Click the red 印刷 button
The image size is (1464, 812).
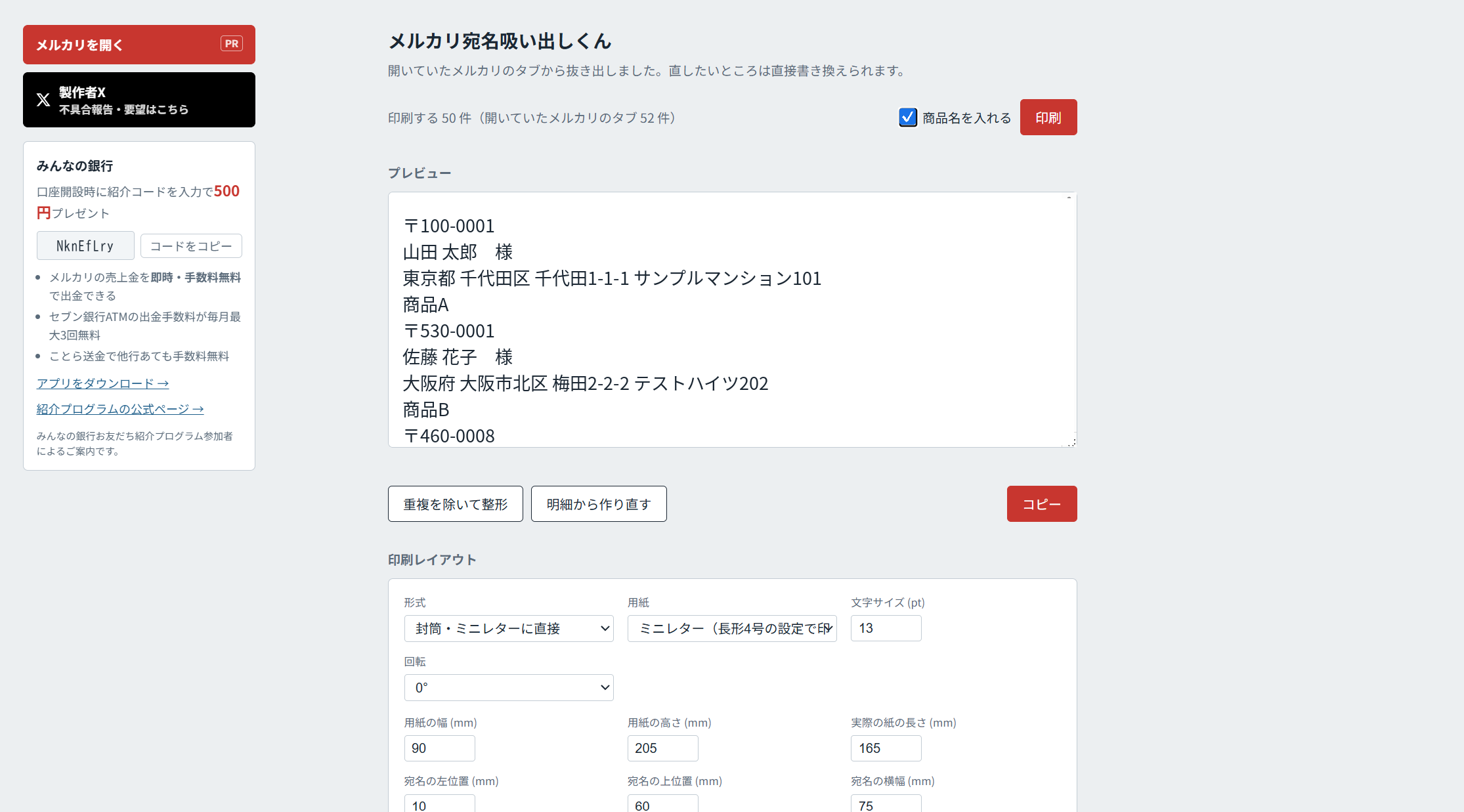click(x=1048, y=118)
